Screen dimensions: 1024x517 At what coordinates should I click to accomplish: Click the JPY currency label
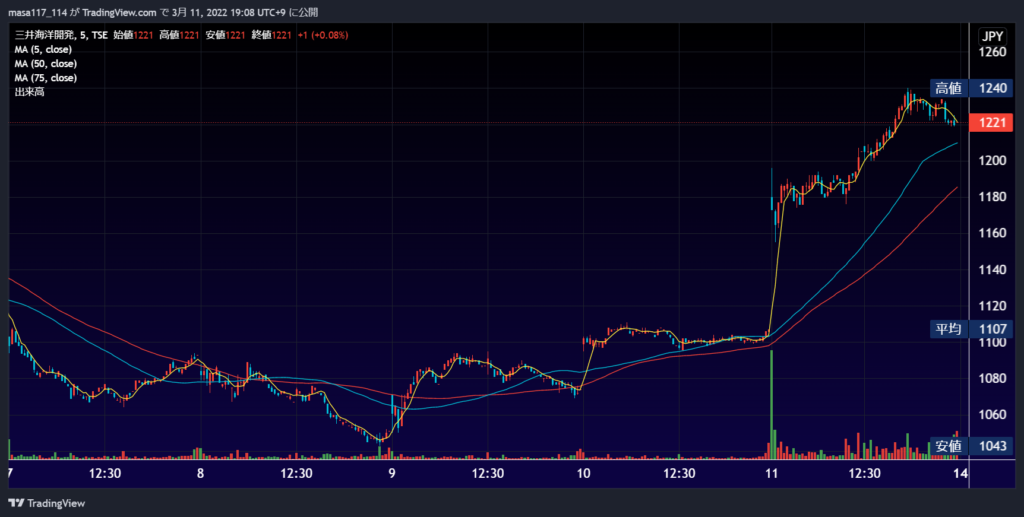click(x=992, y=37)
